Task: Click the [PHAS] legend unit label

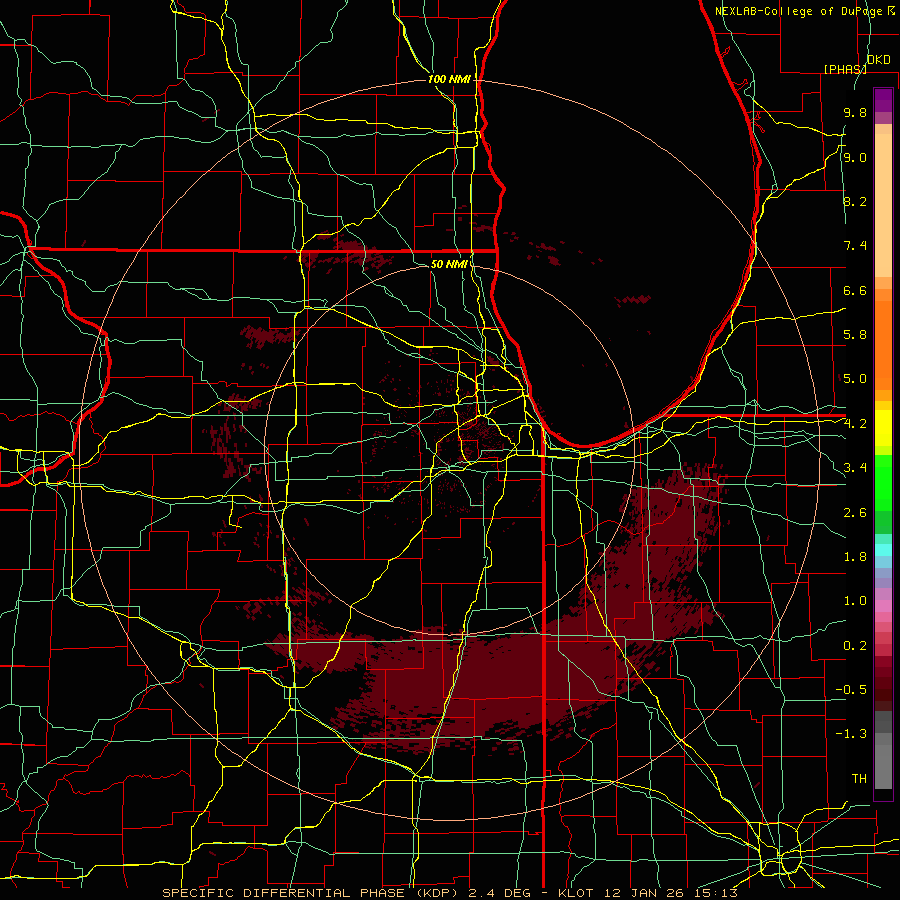Action: click(845, 69)
